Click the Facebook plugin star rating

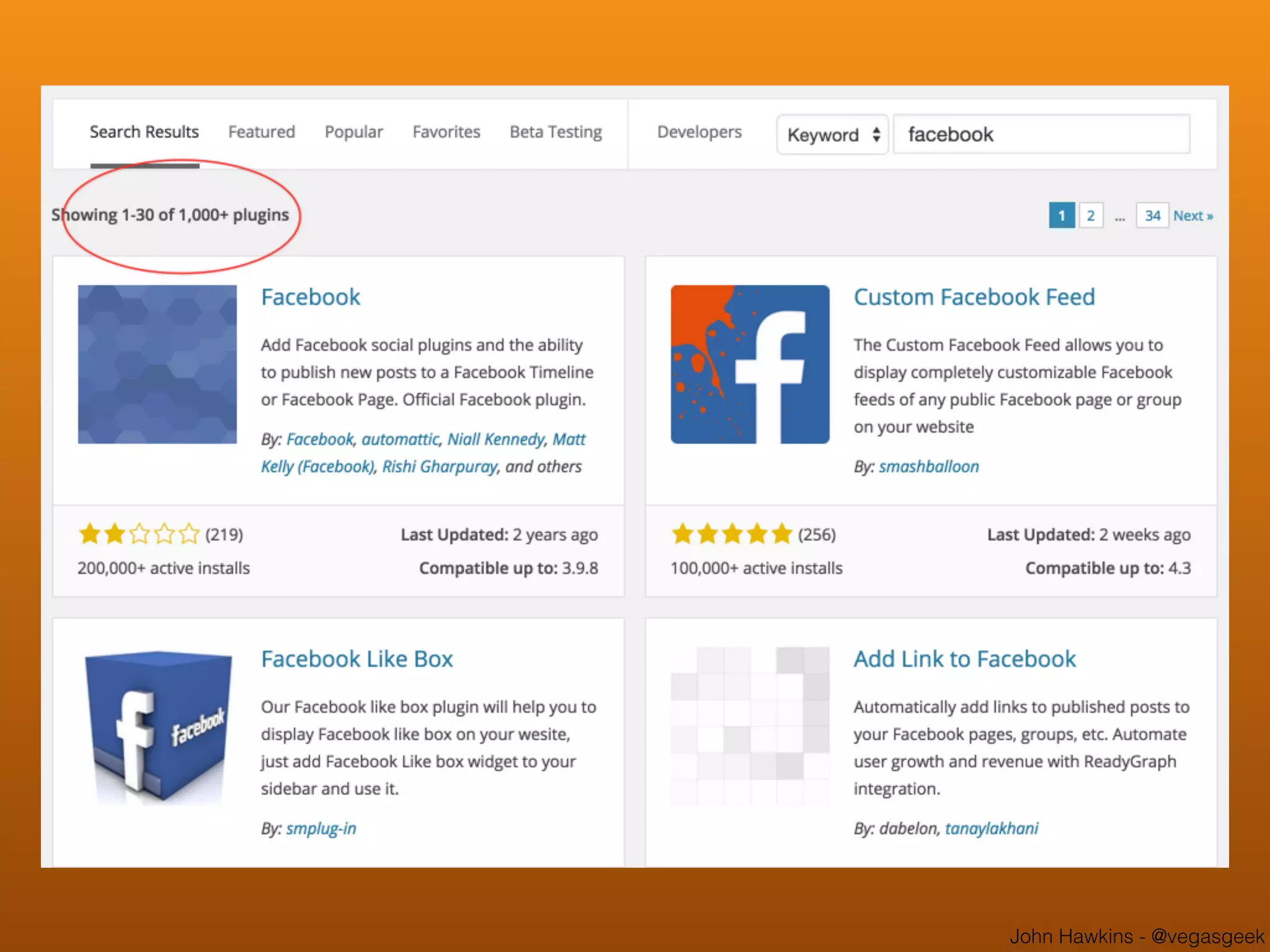pyautogui.click(x=139, y=534)
